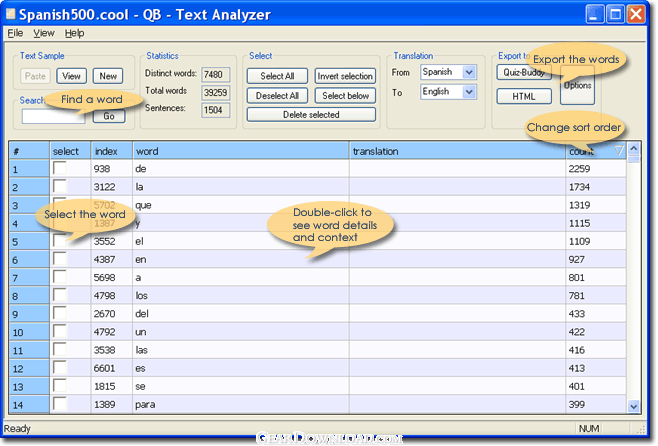Maximize the Text Analyzer window
This screenshot has height=446, width=658.
(x=615, y=15)
